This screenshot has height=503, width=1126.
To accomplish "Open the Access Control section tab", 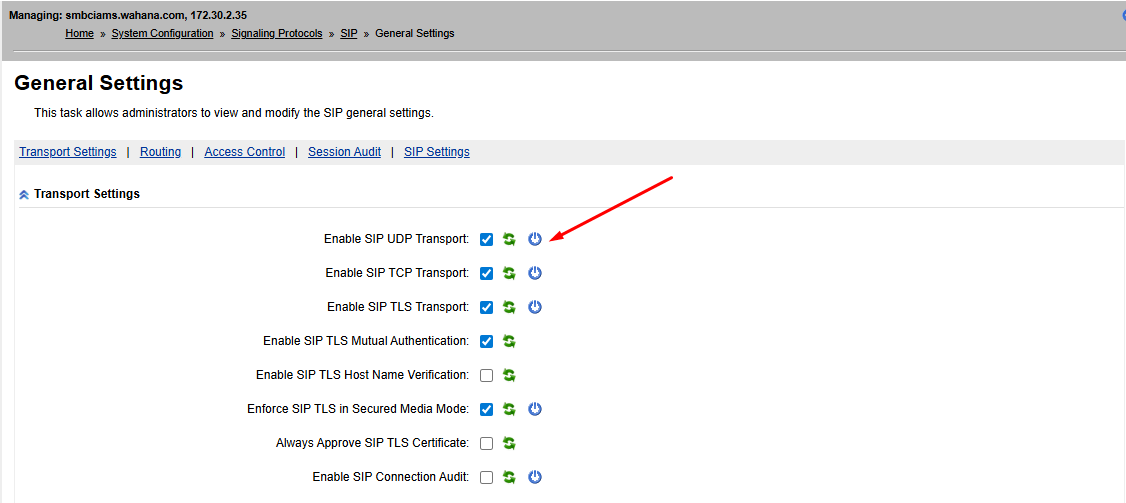I will click(244, 152).
